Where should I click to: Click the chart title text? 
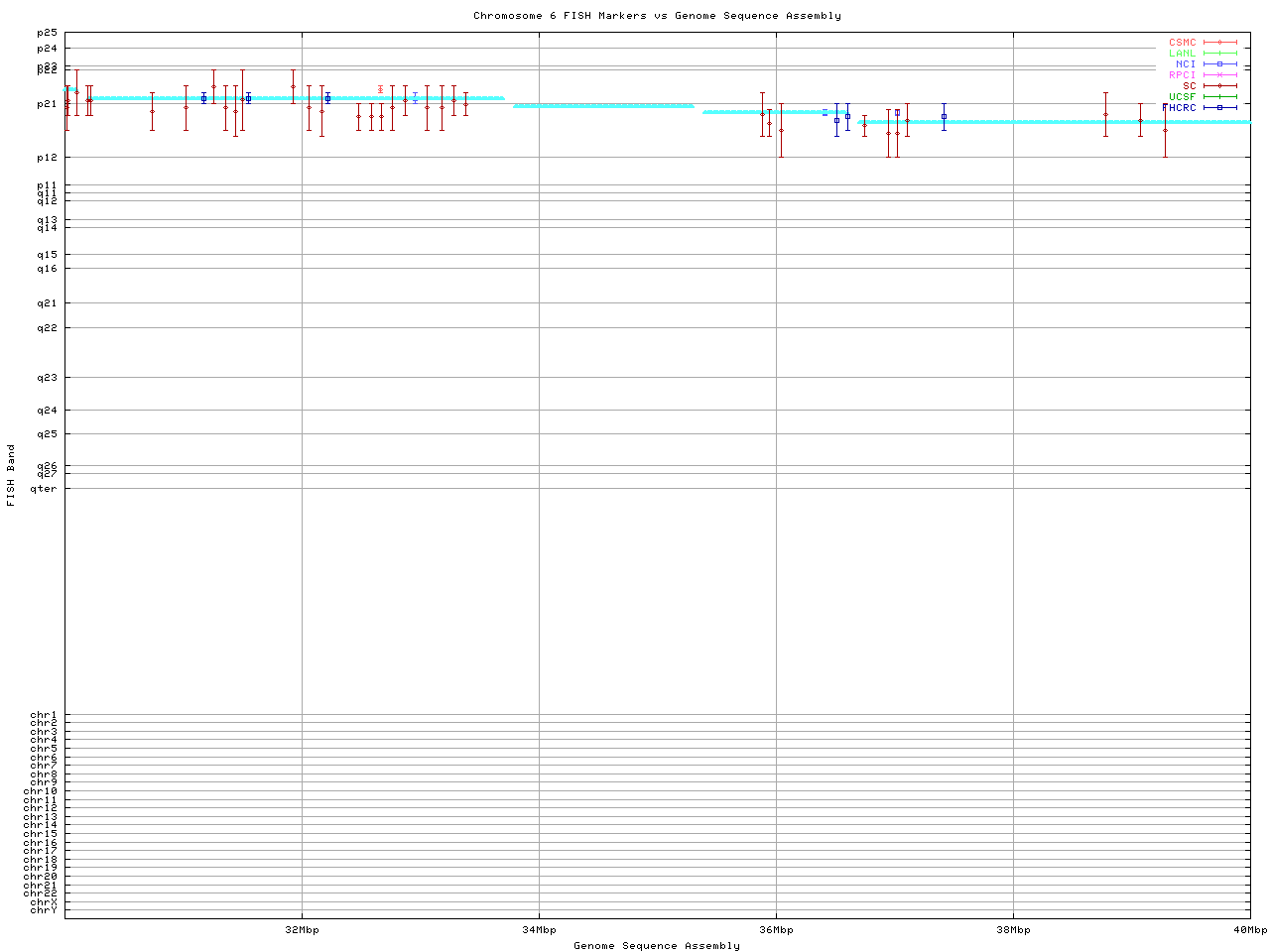pyautogui.click(x=657, y=16)
